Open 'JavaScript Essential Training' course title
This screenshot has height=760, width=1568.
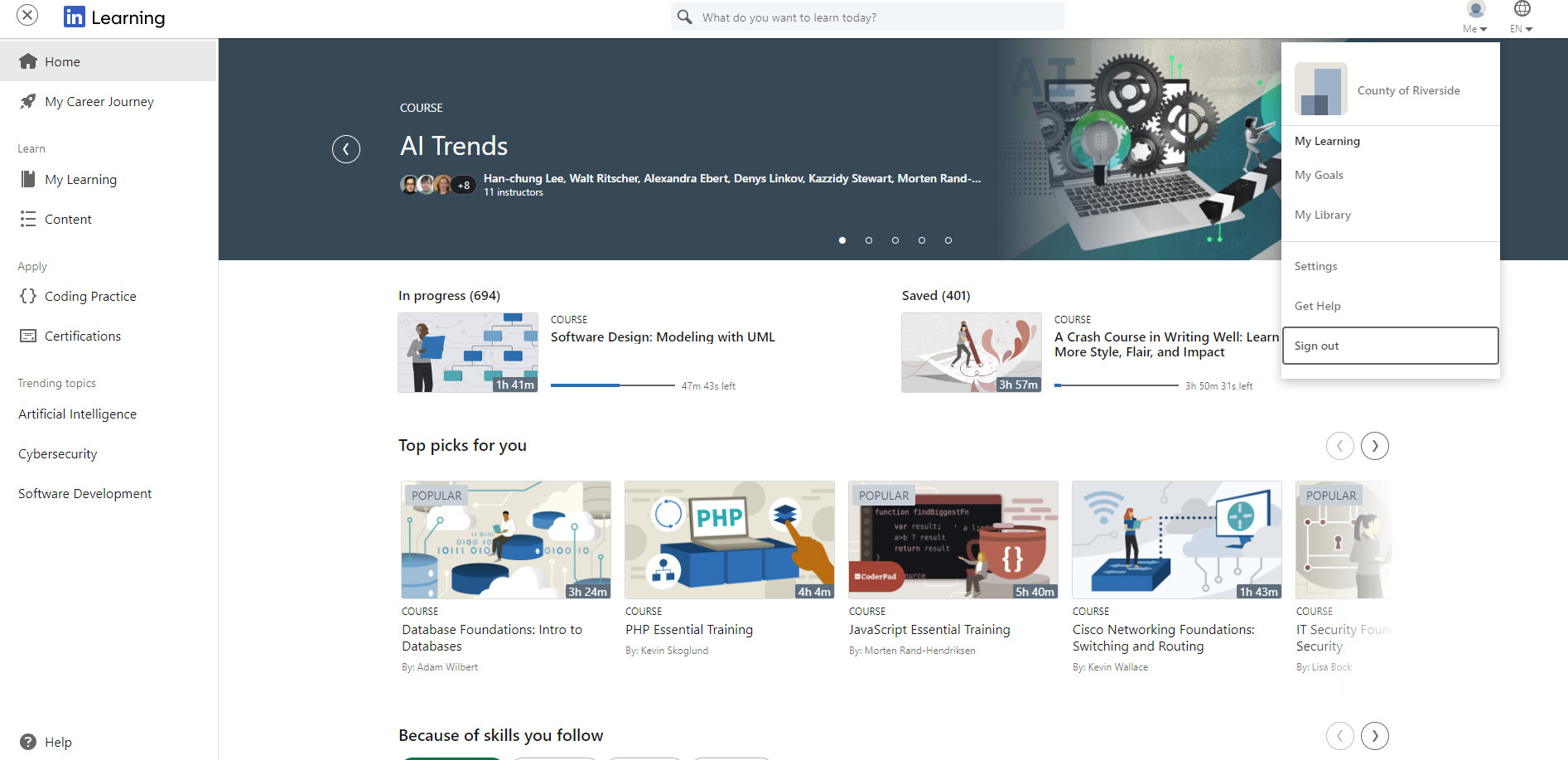click(x=929, y=629)
